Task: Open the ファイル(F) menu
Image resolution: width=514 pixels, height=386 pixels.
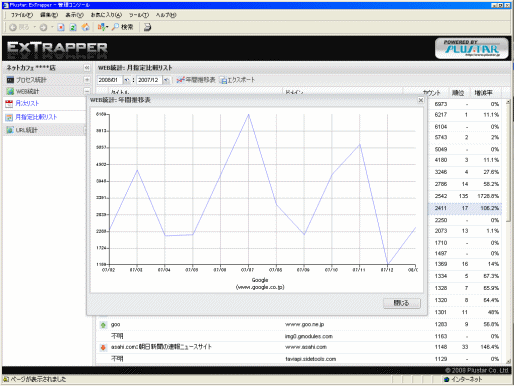Action: (22, 15)
